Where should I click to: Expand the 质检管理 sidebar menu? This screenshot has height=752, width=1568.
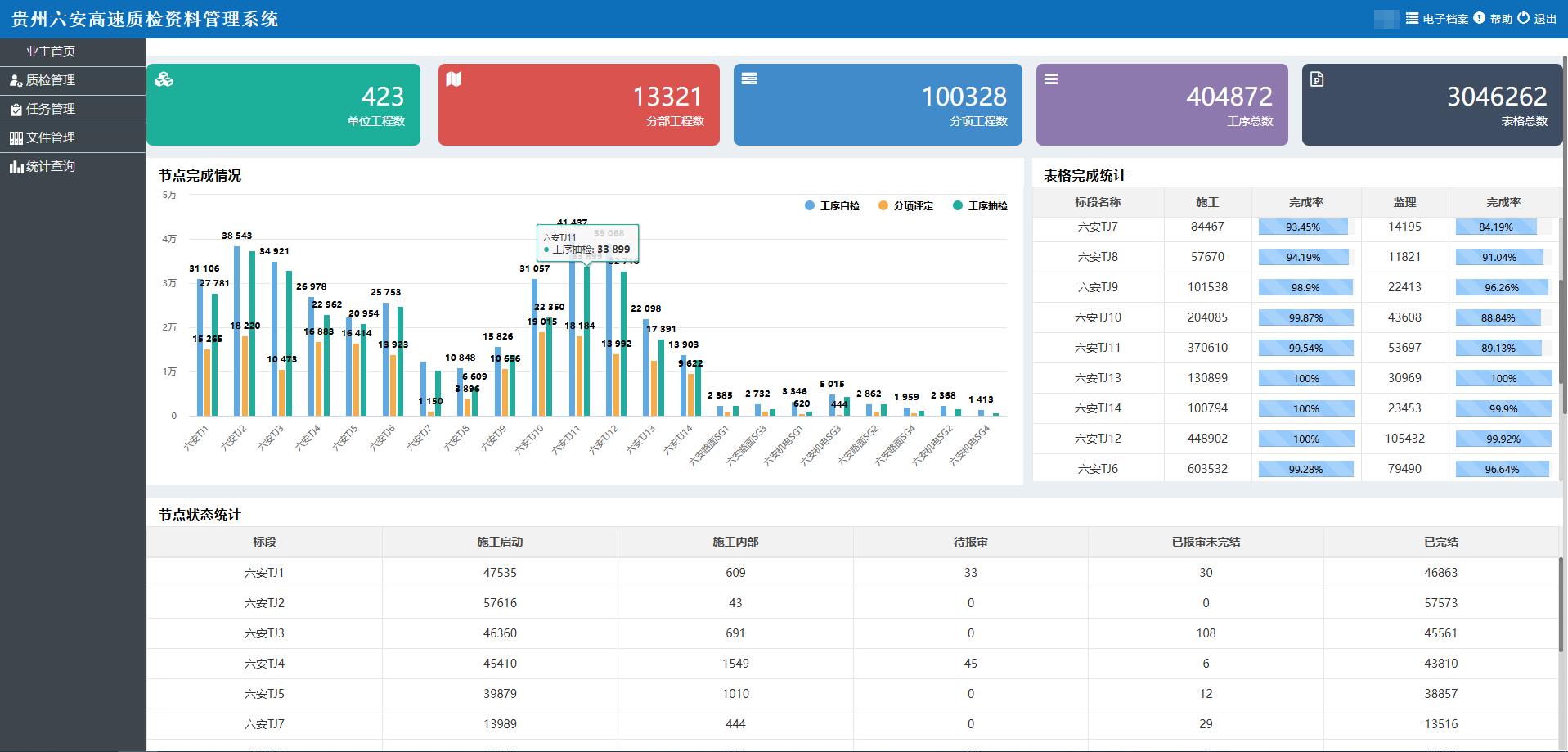(x=51, y=80)
